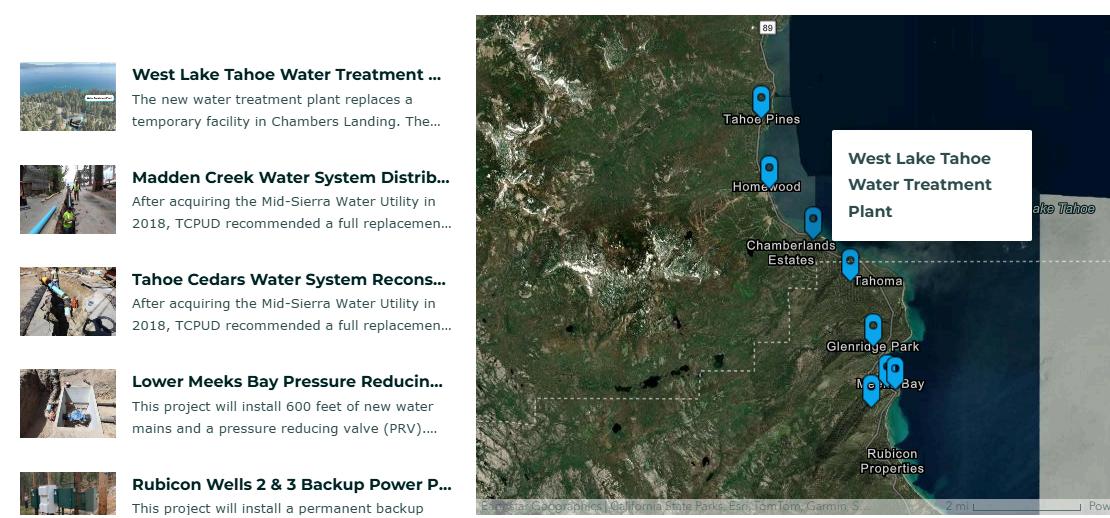
Task: Click the Madden Creek 'After acquiring the Mid-Sierra' description
Action: pyautogui.click(x=292, y=212)
